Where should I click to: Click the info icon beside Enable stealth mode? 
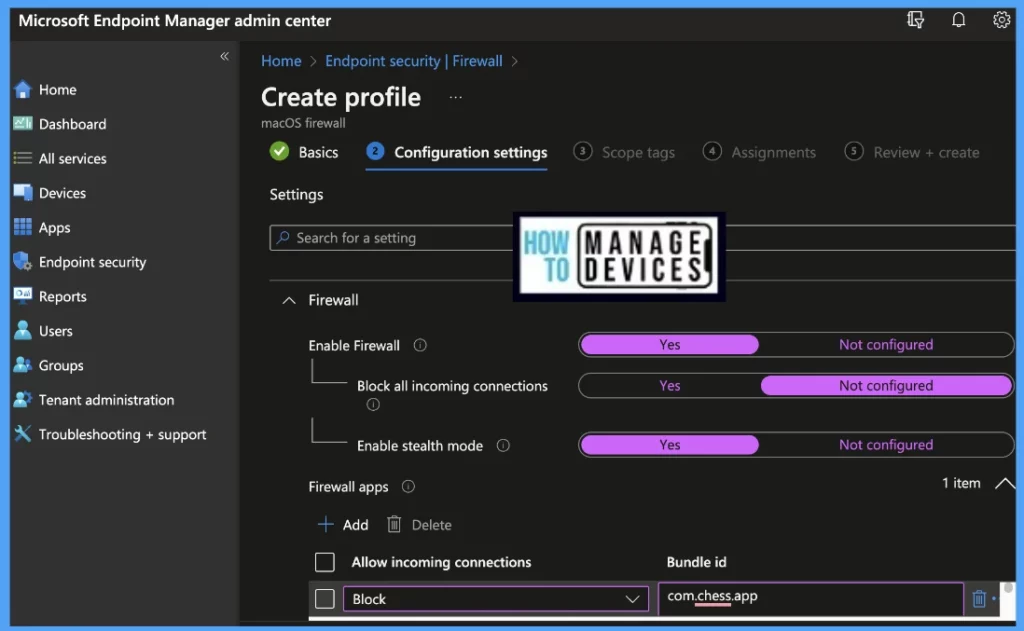tap(503, 446)
